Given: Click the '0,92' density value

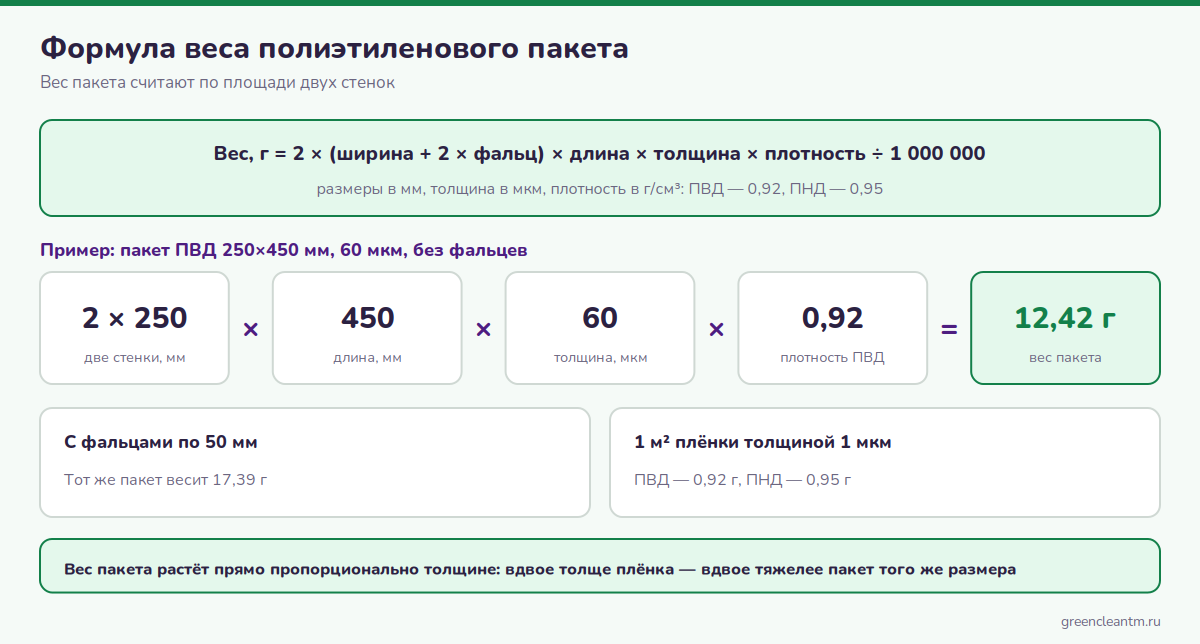Looking at the screenshot, I should coord(833,318).
